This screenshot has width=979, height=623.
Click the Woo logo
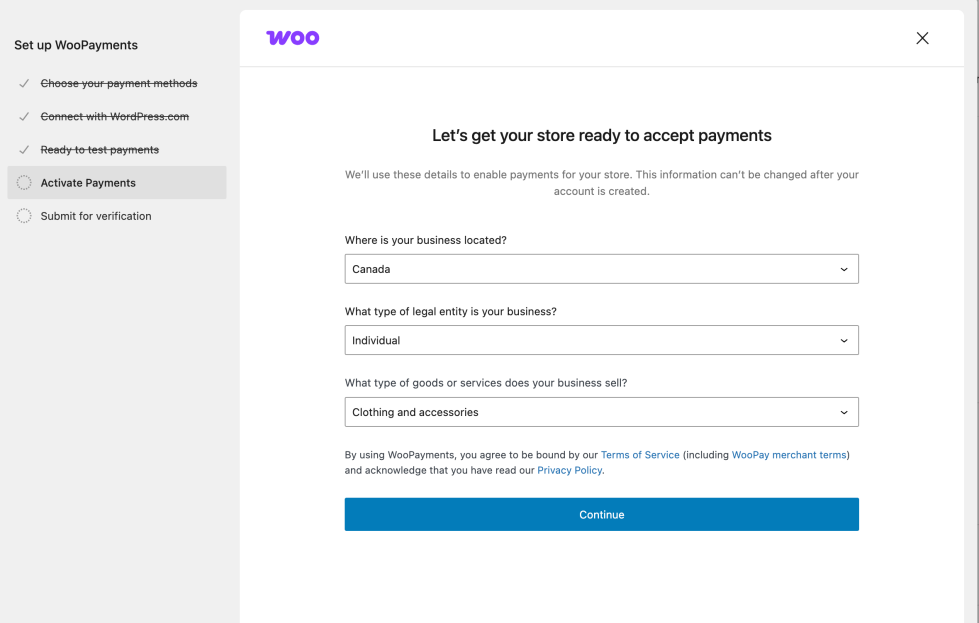(292, 38)
